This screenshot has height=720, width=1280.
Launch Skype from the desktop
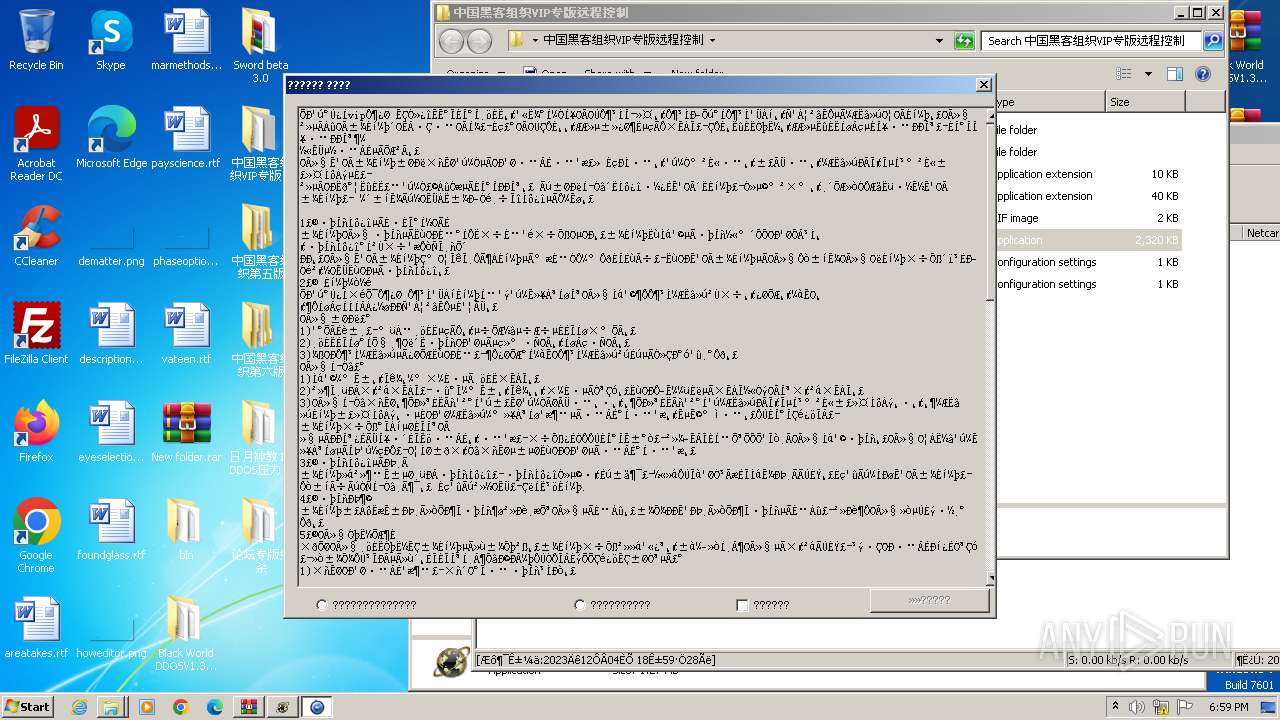111,40
